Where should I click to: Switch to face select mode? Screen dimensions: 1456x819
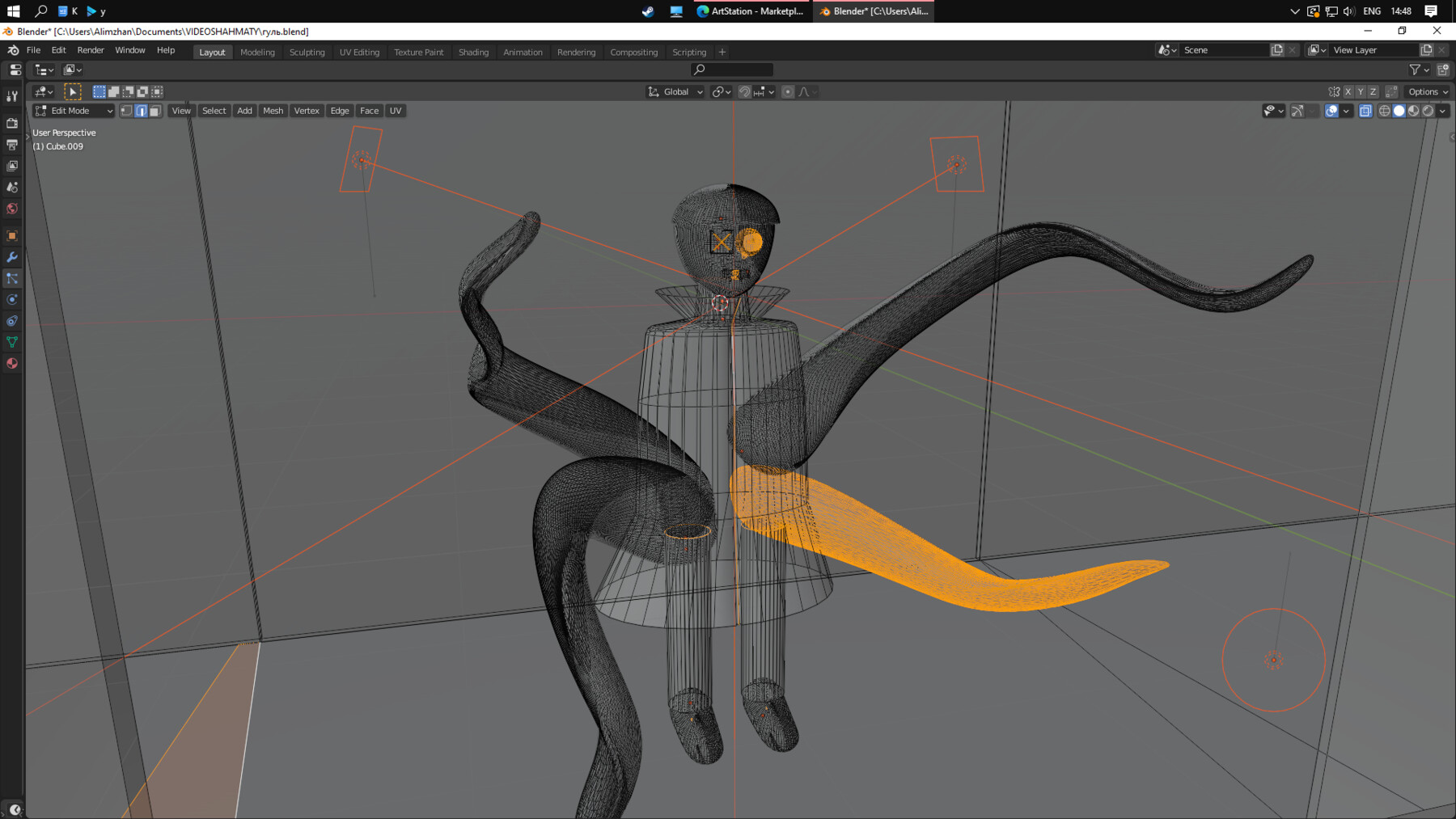click(154, 111)
